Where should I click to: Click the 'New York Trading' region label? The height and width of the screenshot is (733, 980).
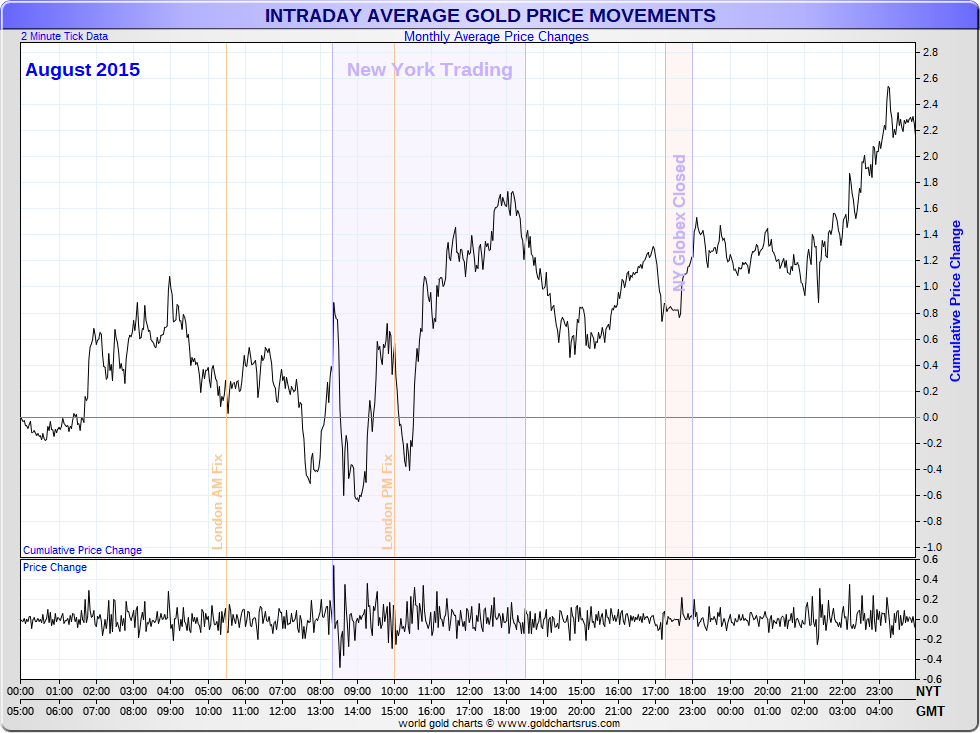point(430,69)
